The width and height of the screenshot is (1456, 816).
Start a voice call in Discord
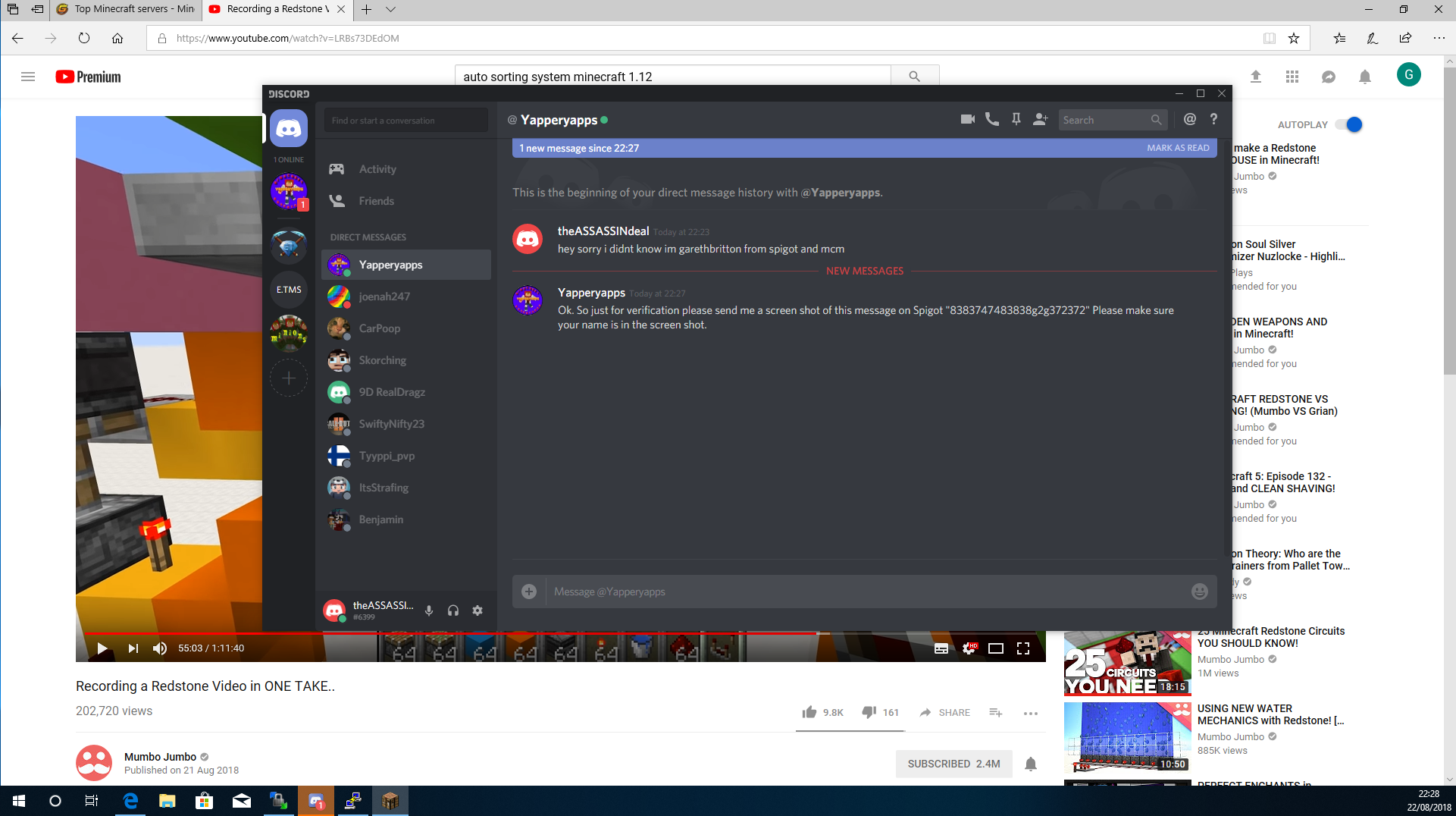click(x=991, y=119)
